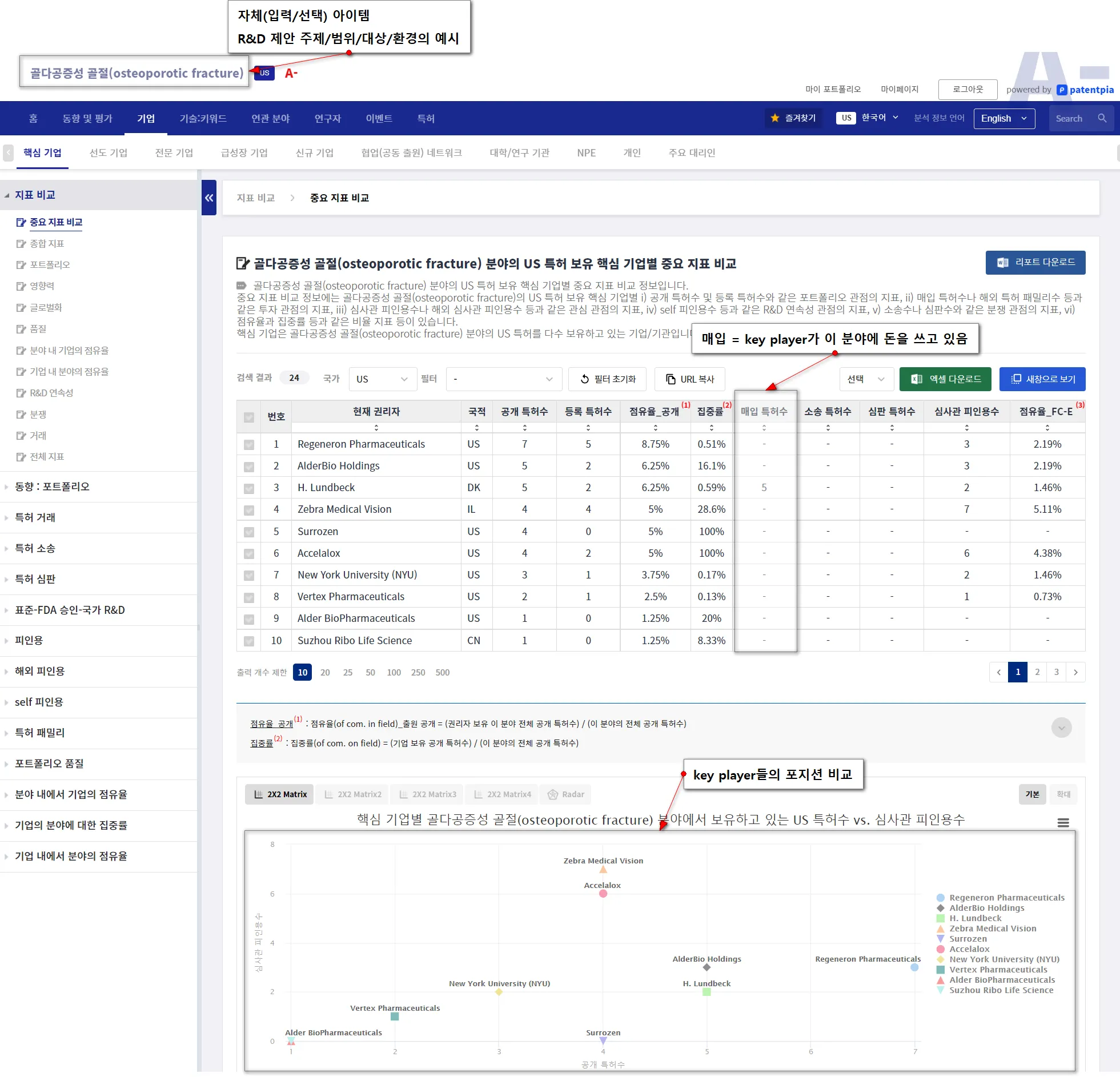Click the chart hamburger menu icon
The image size is (1120, 1077).
tap(1063, 823)
